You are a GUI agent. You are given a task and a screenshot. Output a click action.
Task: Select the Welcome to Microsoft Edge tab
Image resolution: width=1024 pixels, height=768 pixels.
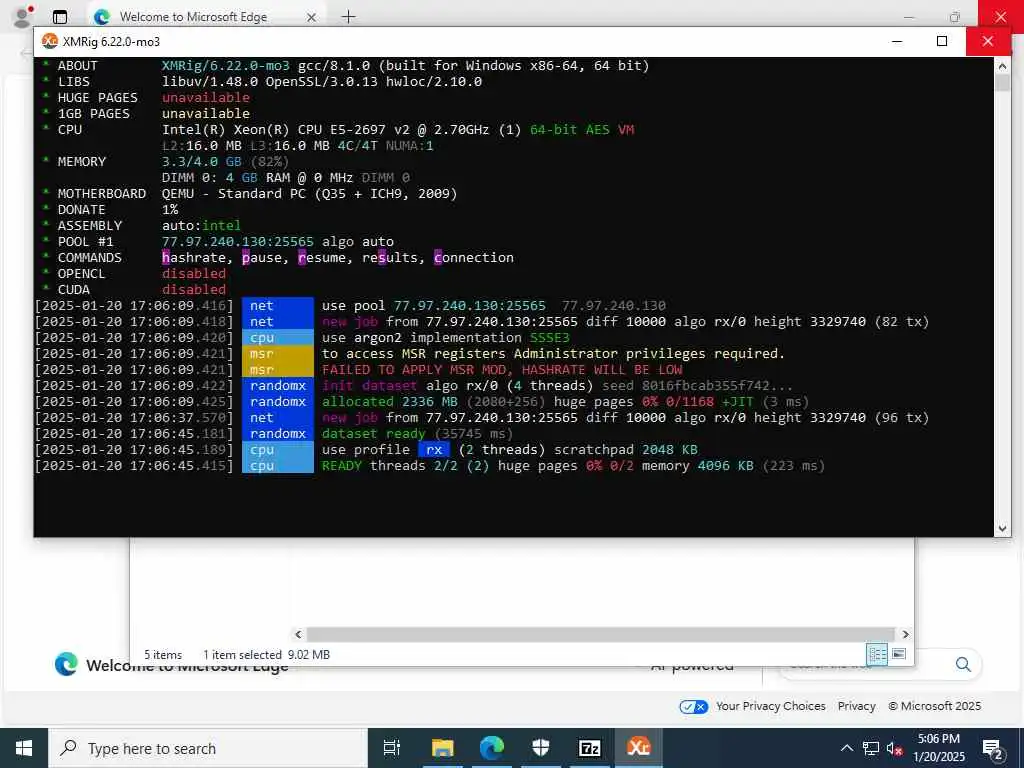[x=206, y=17]
